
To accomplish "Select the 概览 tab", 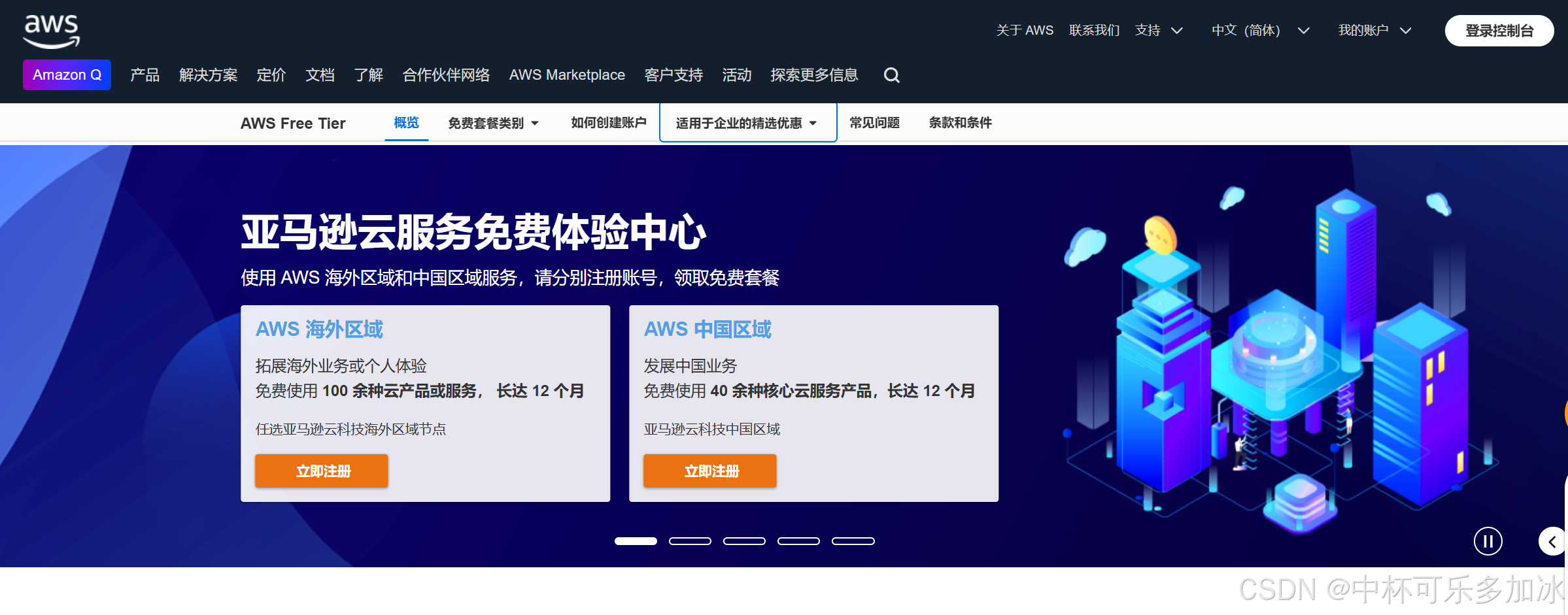I will click(406, 123).
